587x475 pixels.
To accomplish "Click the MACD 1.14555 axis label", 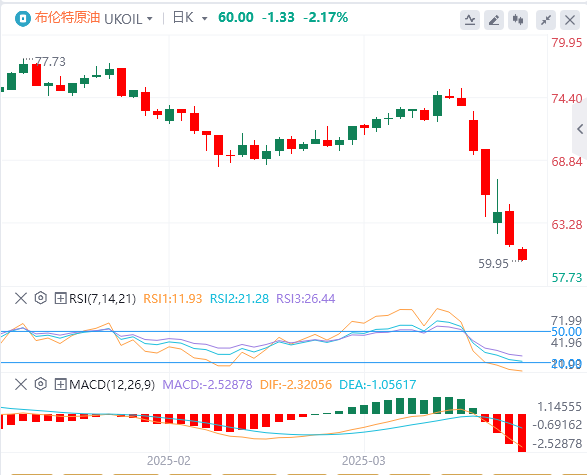I will 559,407.
